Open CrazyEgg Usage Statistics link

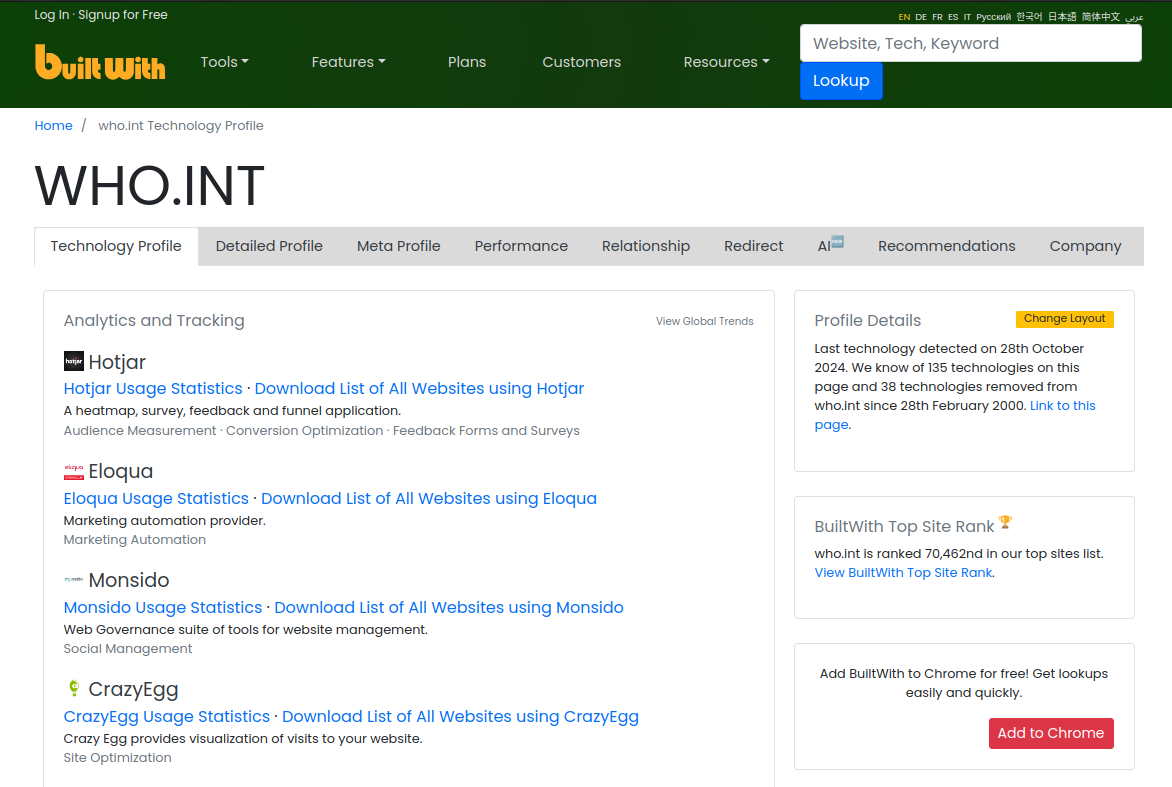[167, 717]
